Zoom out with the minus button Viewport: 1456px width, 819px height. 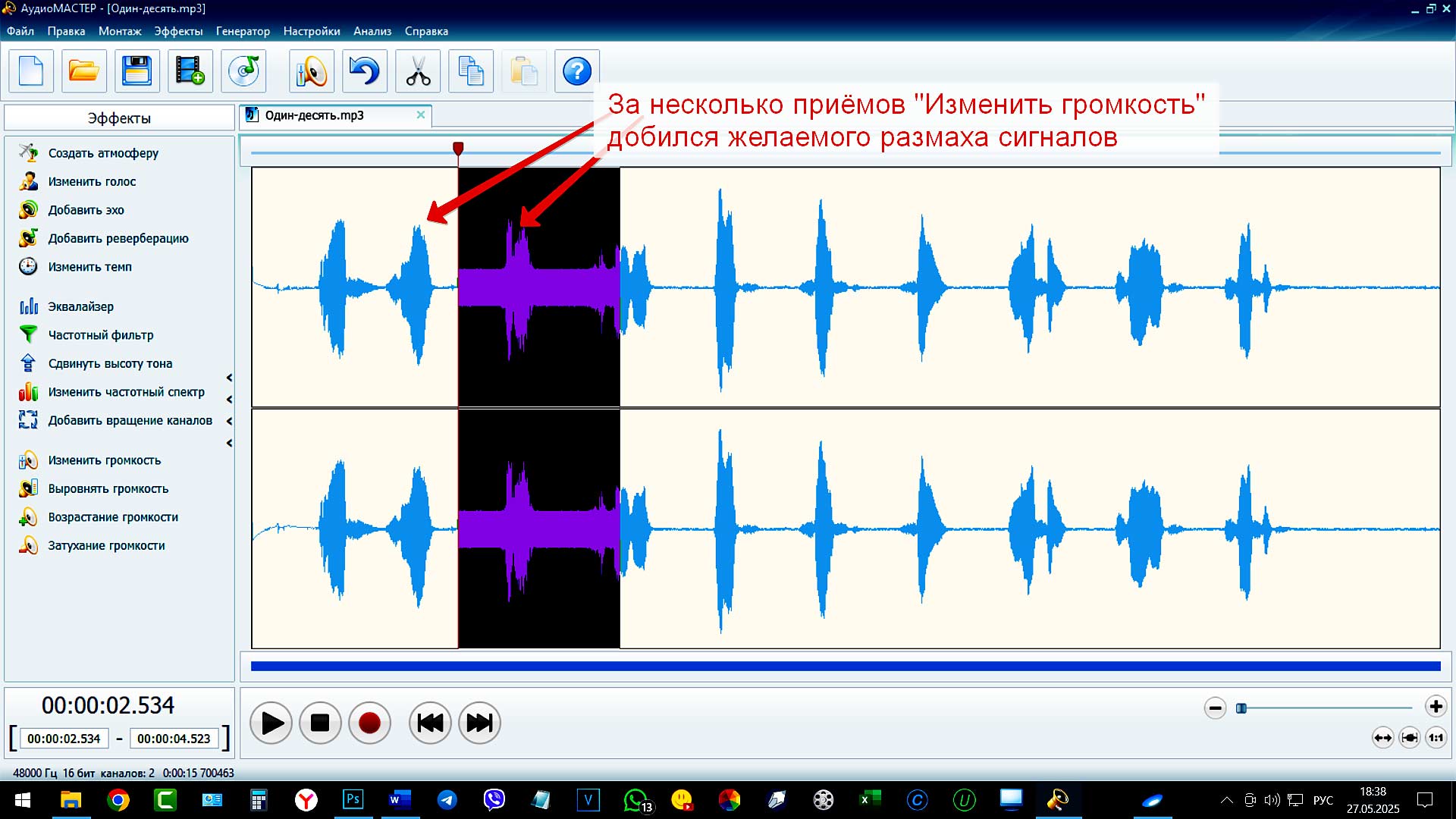coord(1215,708)
